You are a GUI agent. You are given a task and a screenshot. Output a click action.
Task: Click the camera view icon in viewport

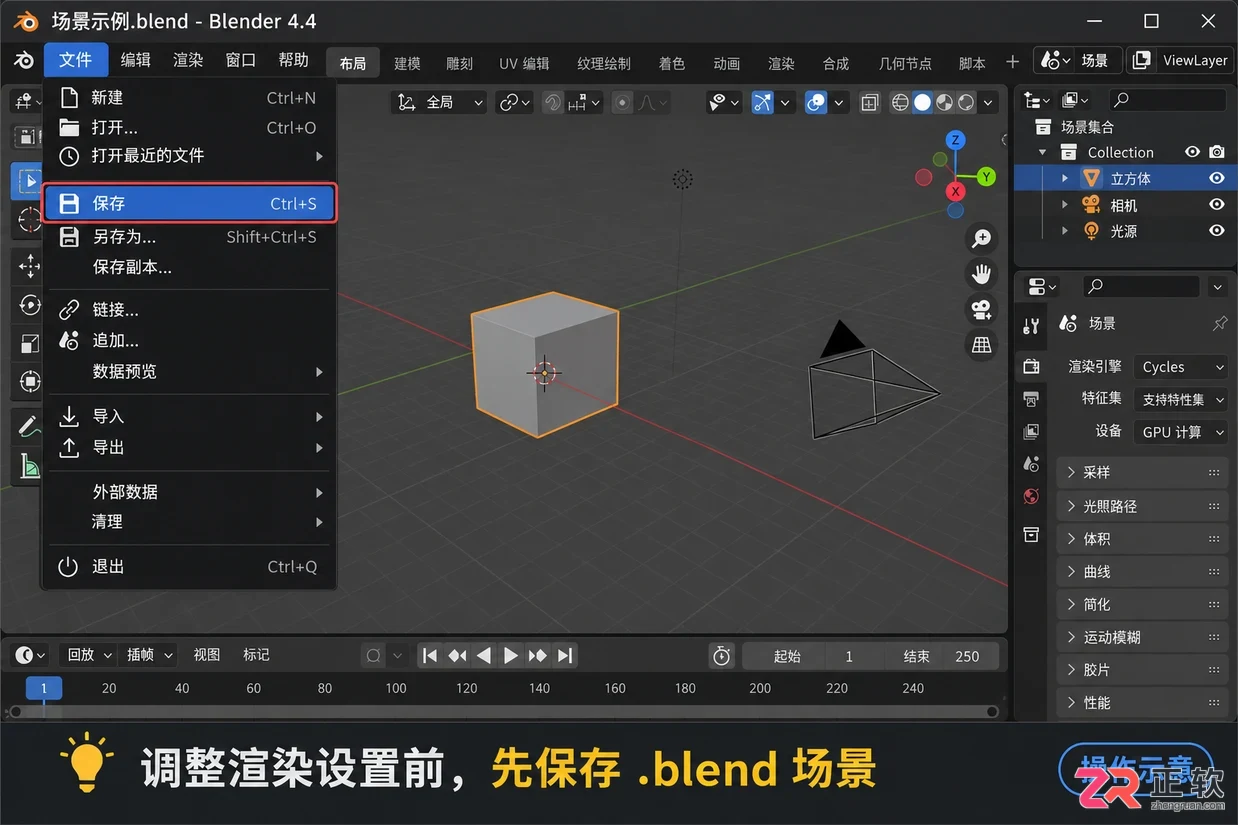point(982,309)
